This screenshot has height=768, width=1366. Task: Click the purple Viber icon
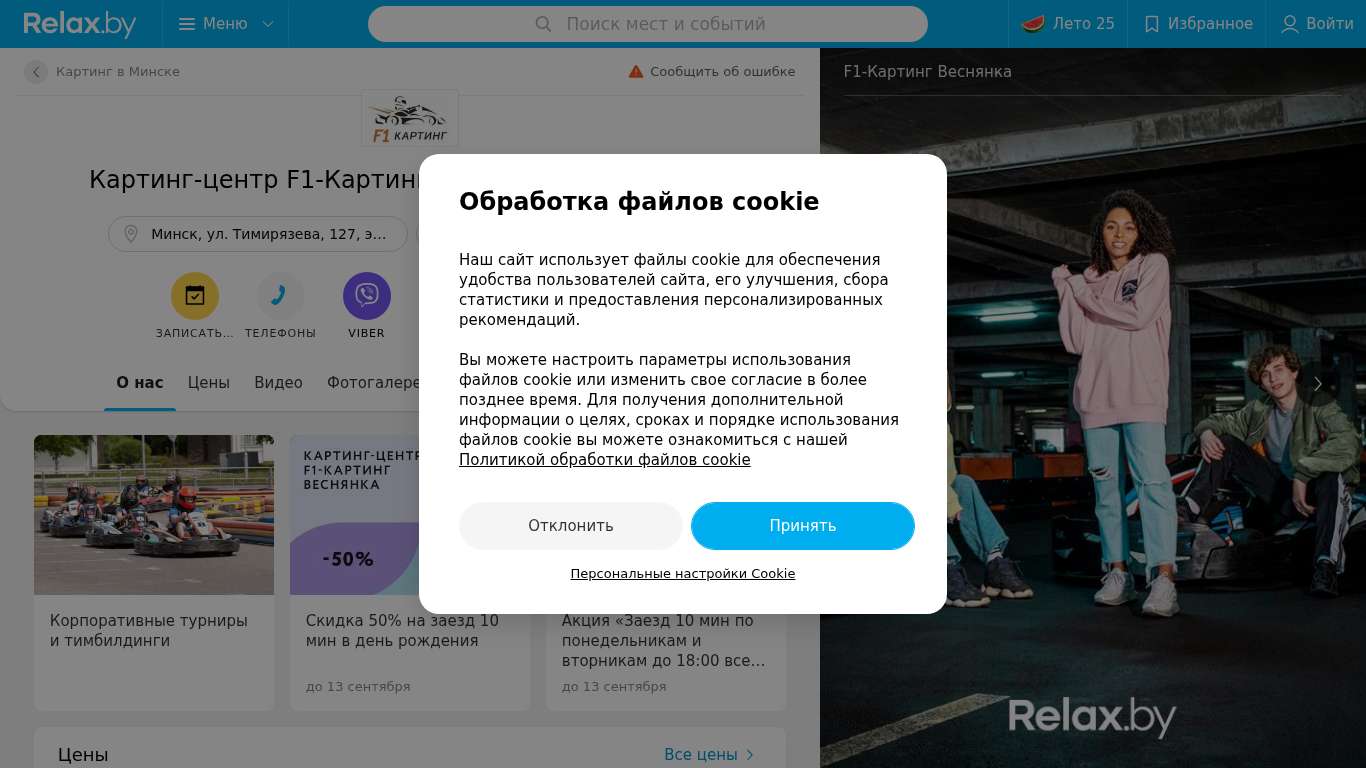pyautogui.click(x=367, y=296)
